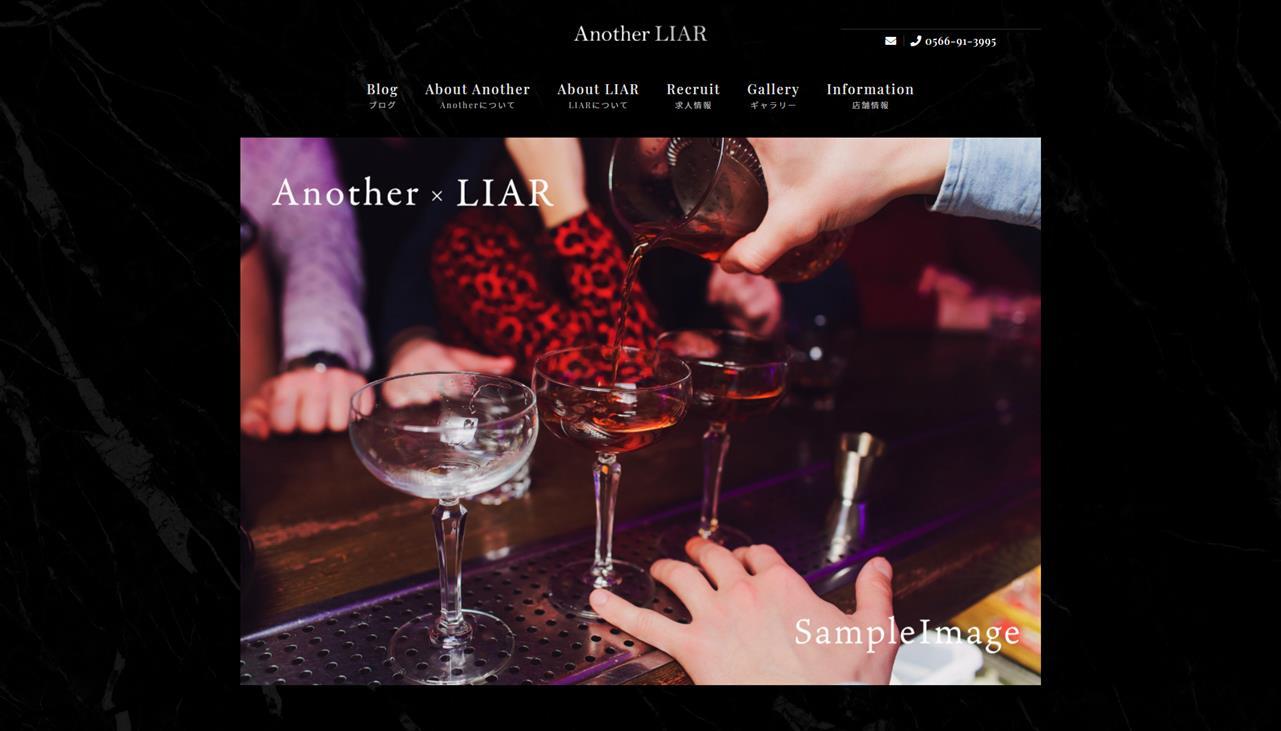Open the 0566-91-3995 phone number link
1281x731 pixels.
pyautogui.click(x=960, y=41)
